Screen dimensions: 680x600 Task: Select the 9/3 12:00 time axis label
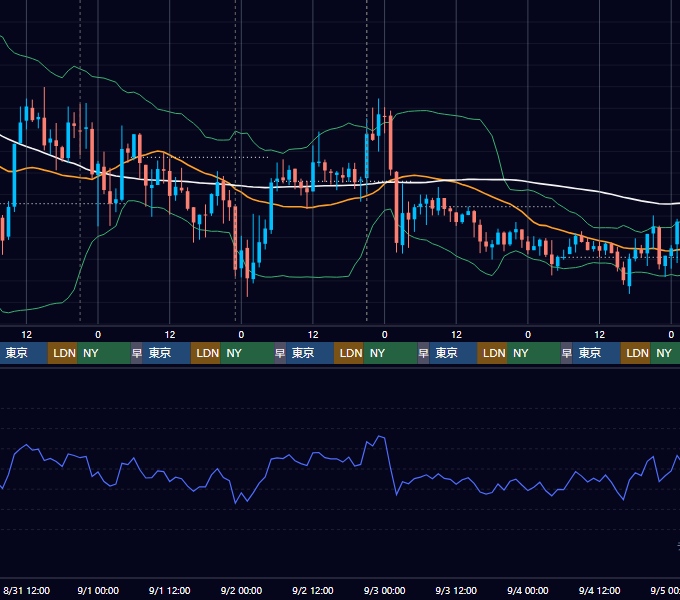click(x=456, y=590)
